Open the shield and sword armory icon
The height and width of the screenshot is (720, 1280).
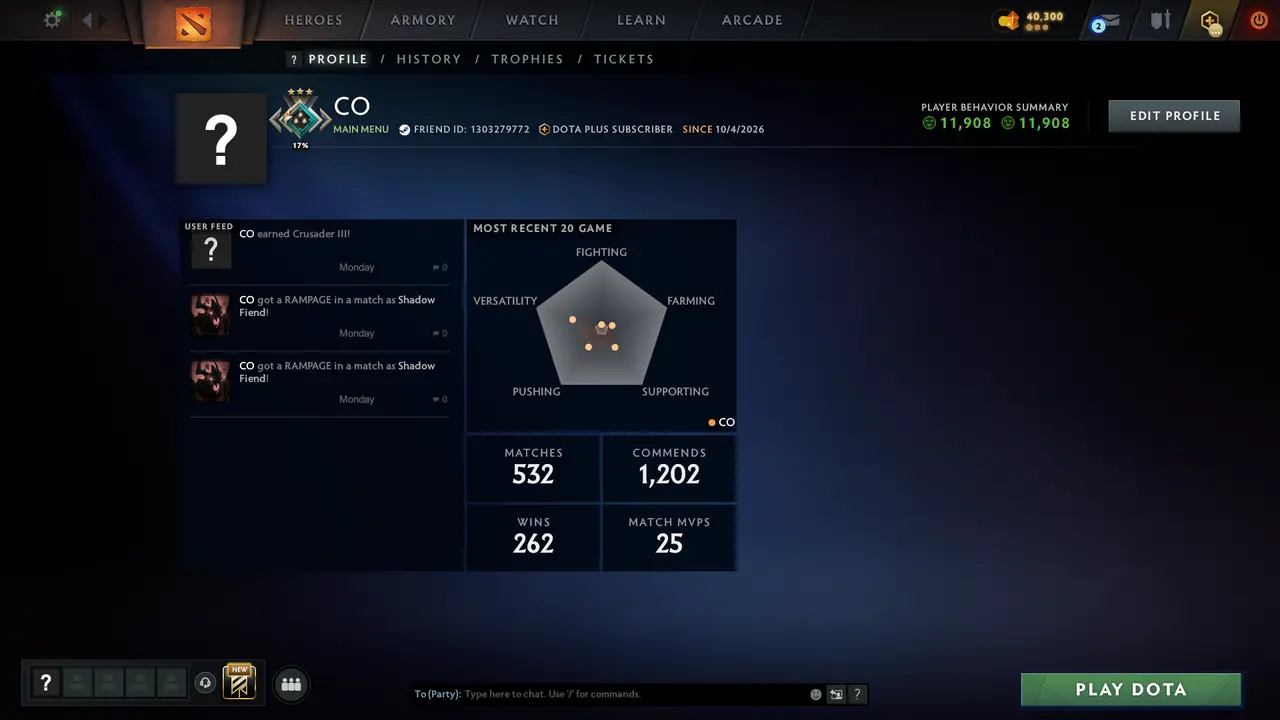coord(1160,20)
